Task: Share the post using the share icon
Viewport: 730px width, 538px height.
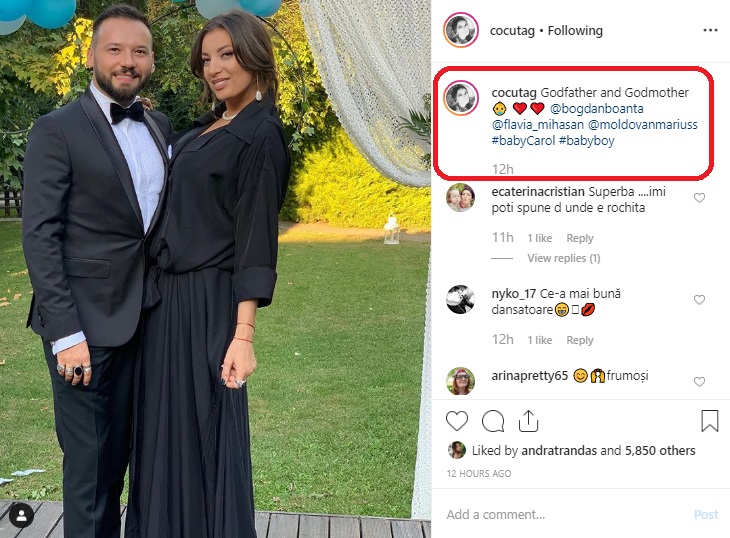Action: (x=529, y=421)
